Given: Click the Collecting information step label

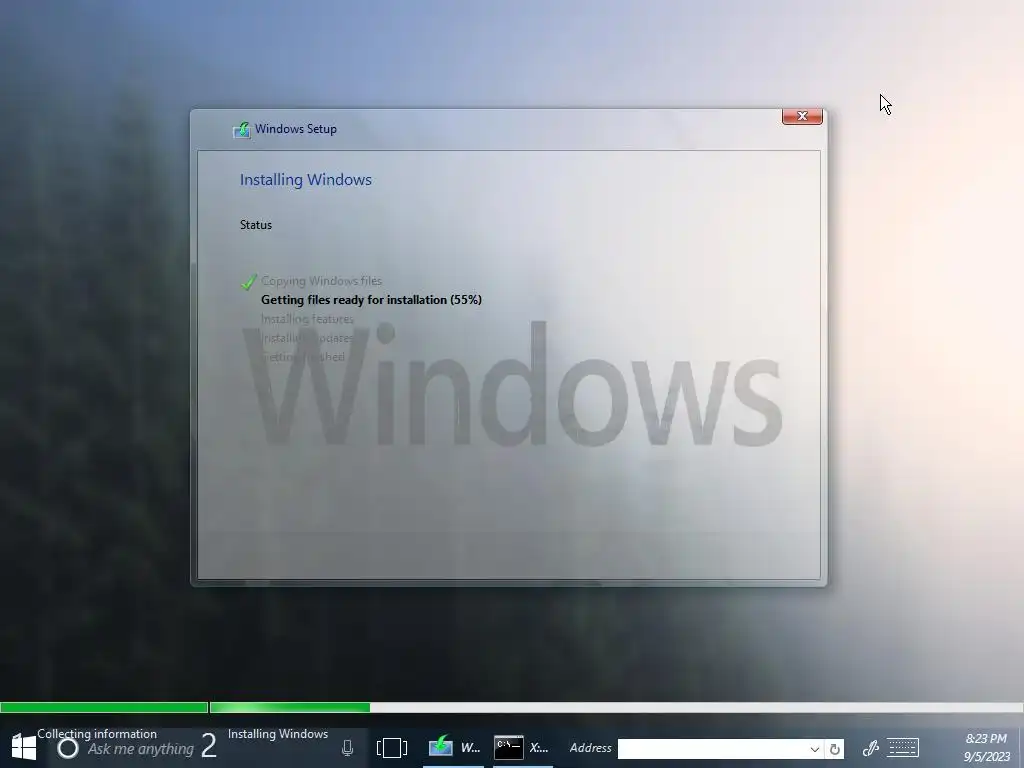Looking at the screenshot, I should click(x=97, y=734).
